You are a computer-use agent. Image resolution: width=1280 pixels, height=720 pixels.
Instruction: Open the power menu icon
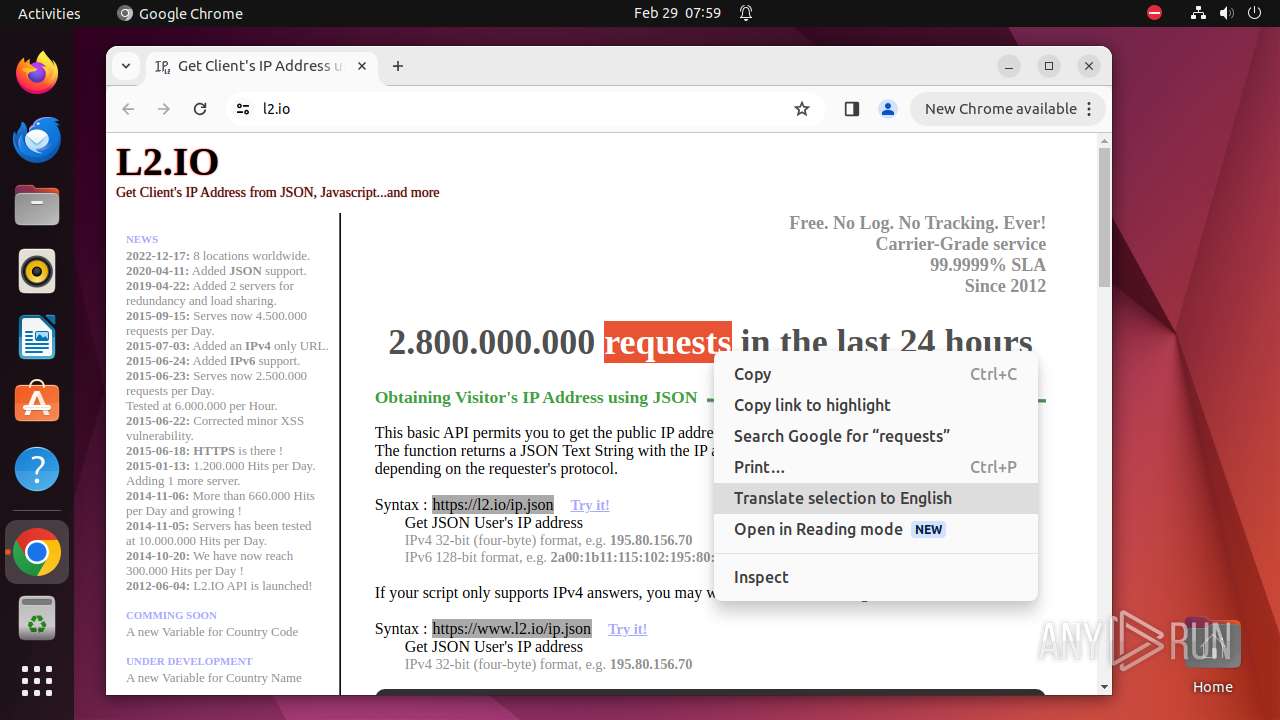pos(1255,13)
